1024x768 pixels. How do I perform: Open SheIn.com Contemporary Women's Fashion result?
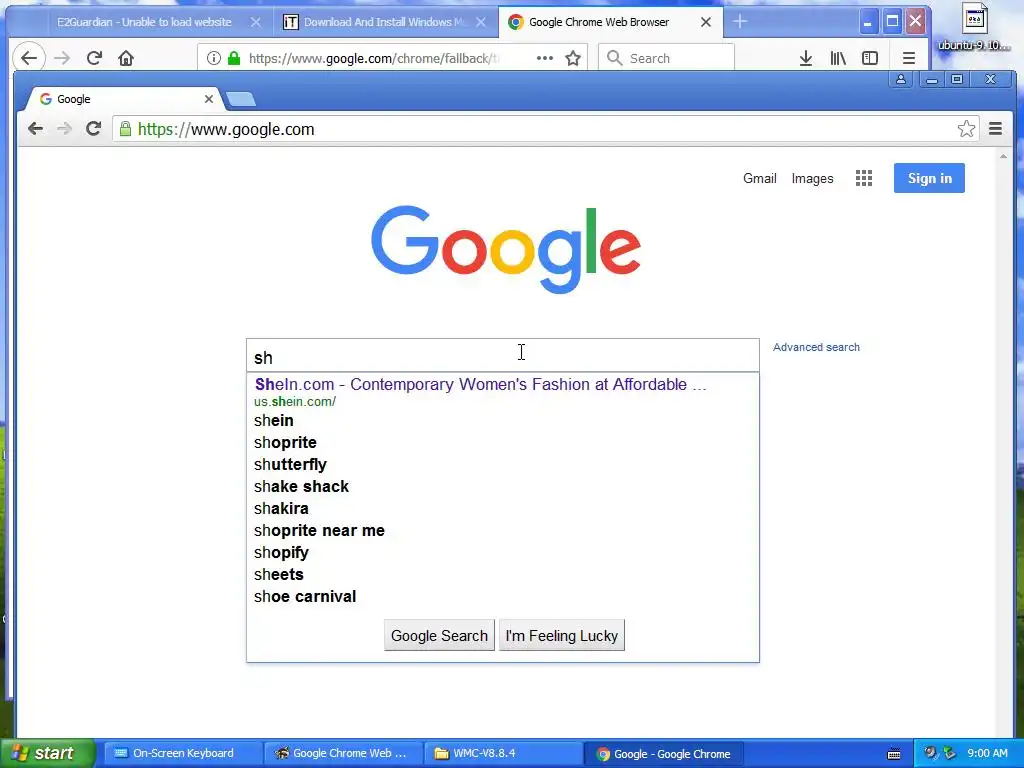pos(480,384)
